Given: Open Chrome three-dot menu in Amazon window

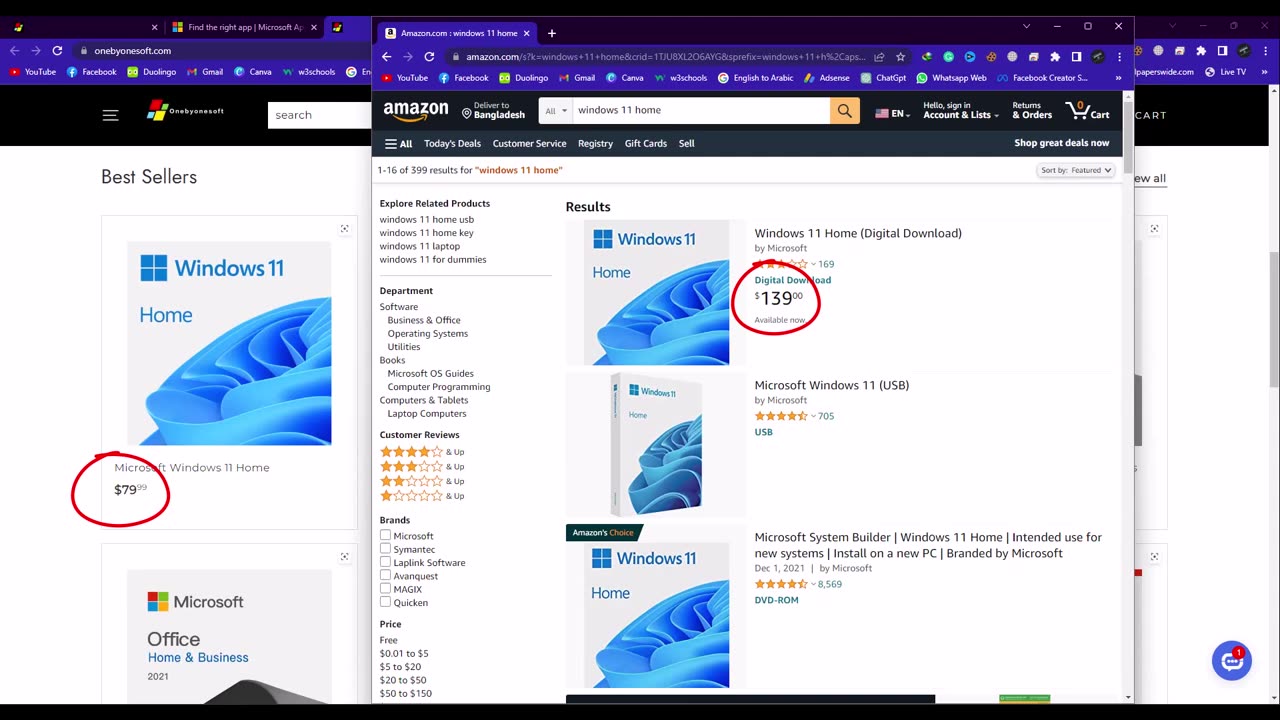Looking at the screenshot, I should point(1119,57).
